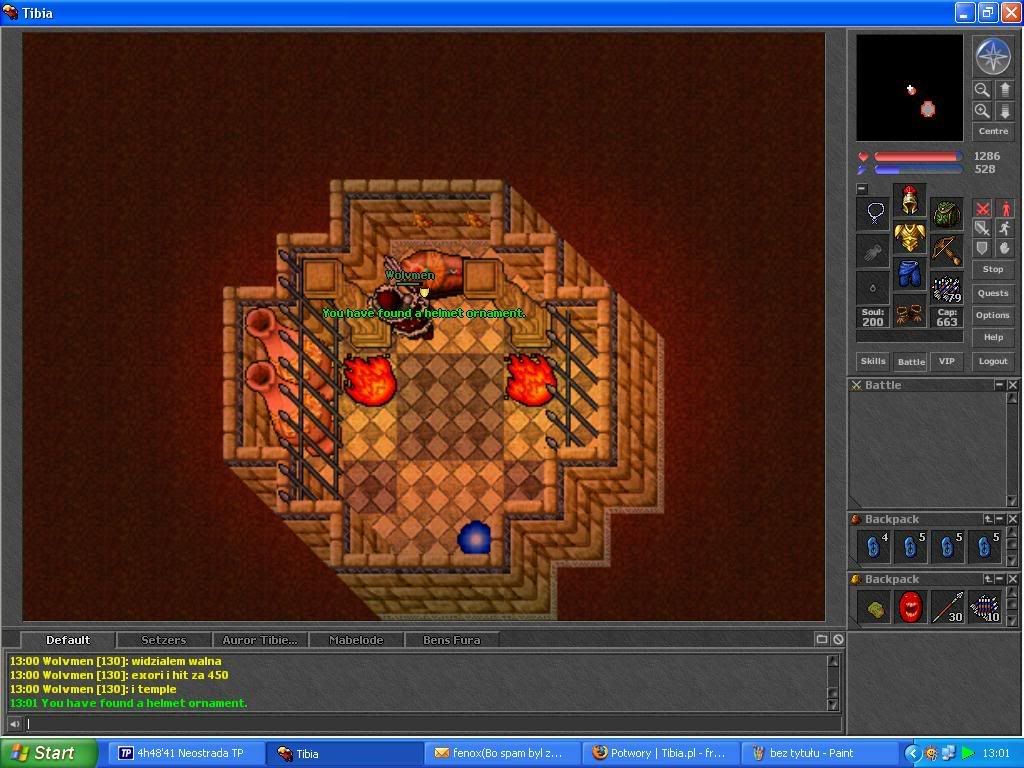
Task: Open the Mabelode chat tab
Action: pyautogui.click(x=356, y=640)
